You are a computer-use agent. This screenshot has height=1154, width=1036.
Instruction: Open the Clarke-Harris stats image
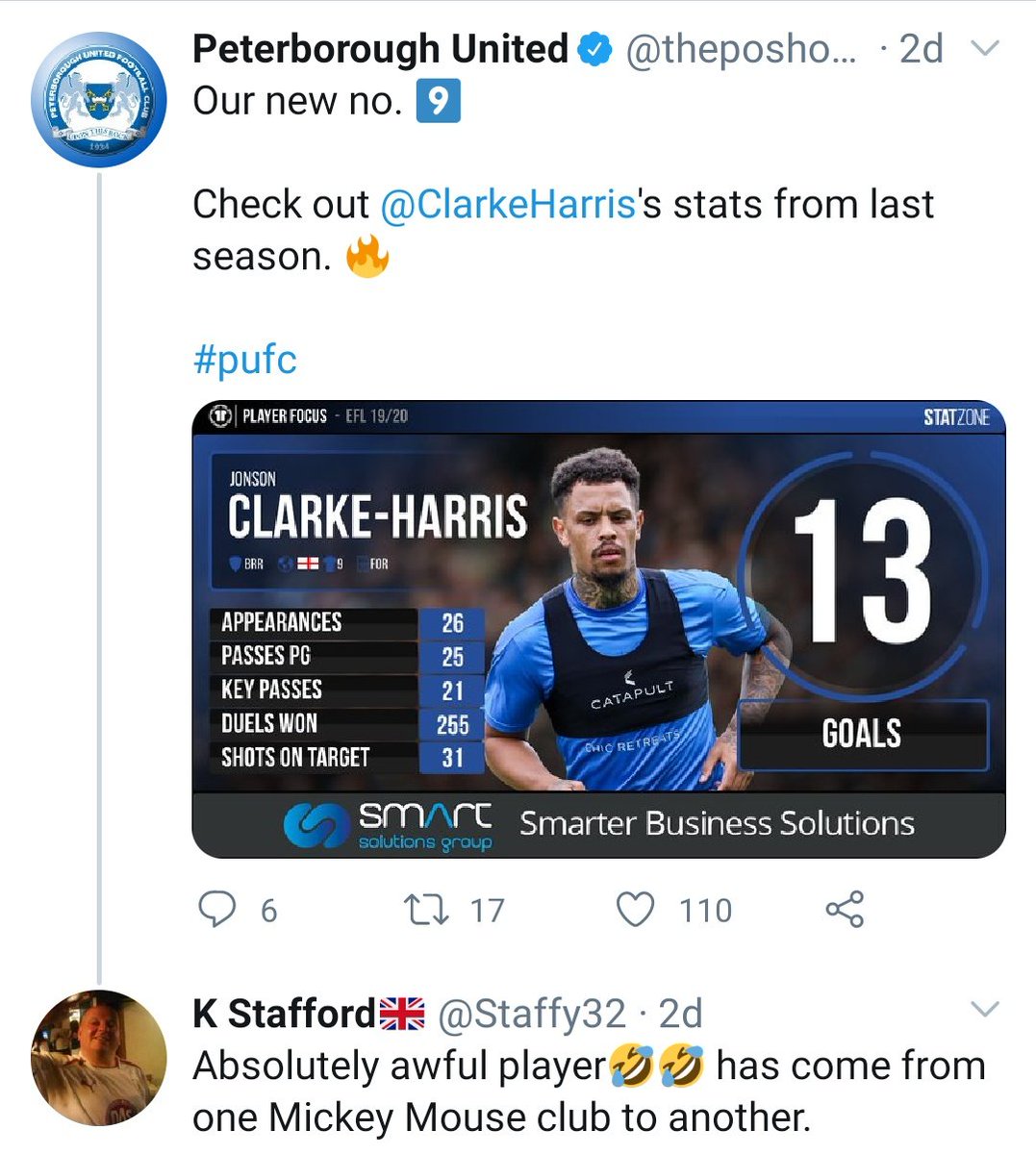pos(598,629)
